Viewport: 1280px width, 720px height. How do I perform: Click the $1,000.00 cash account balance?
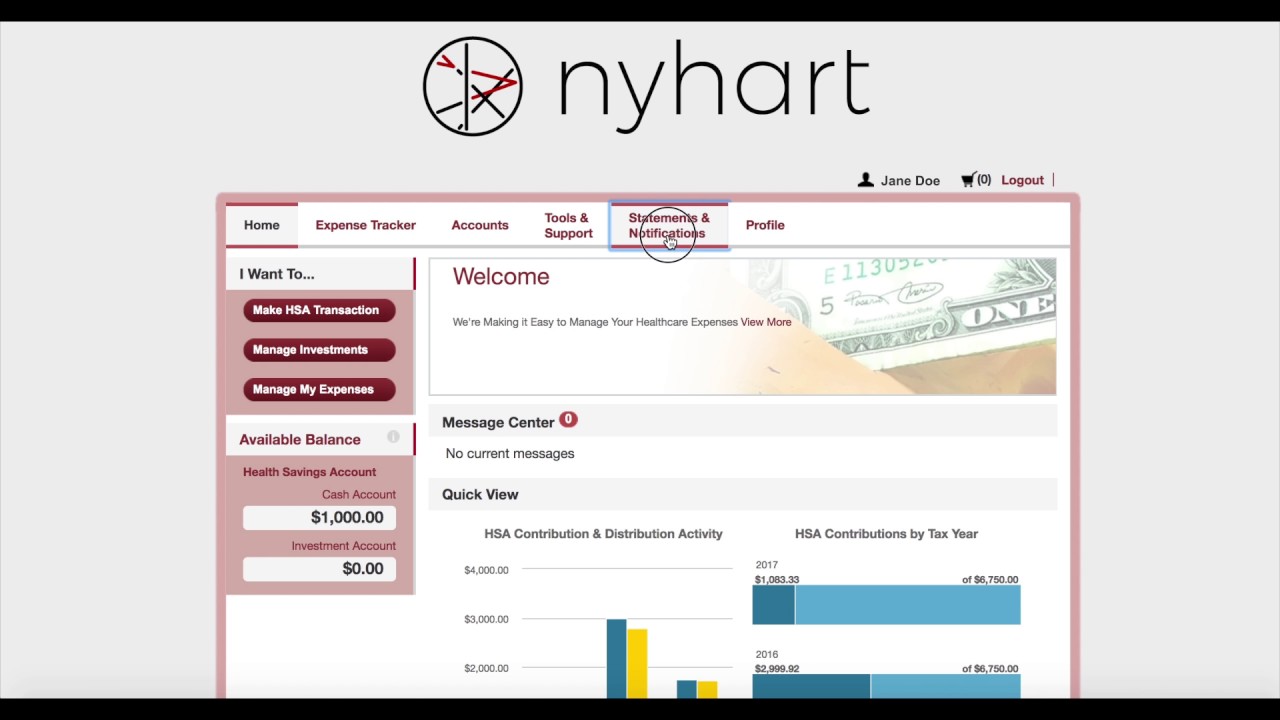coord(319,517)
